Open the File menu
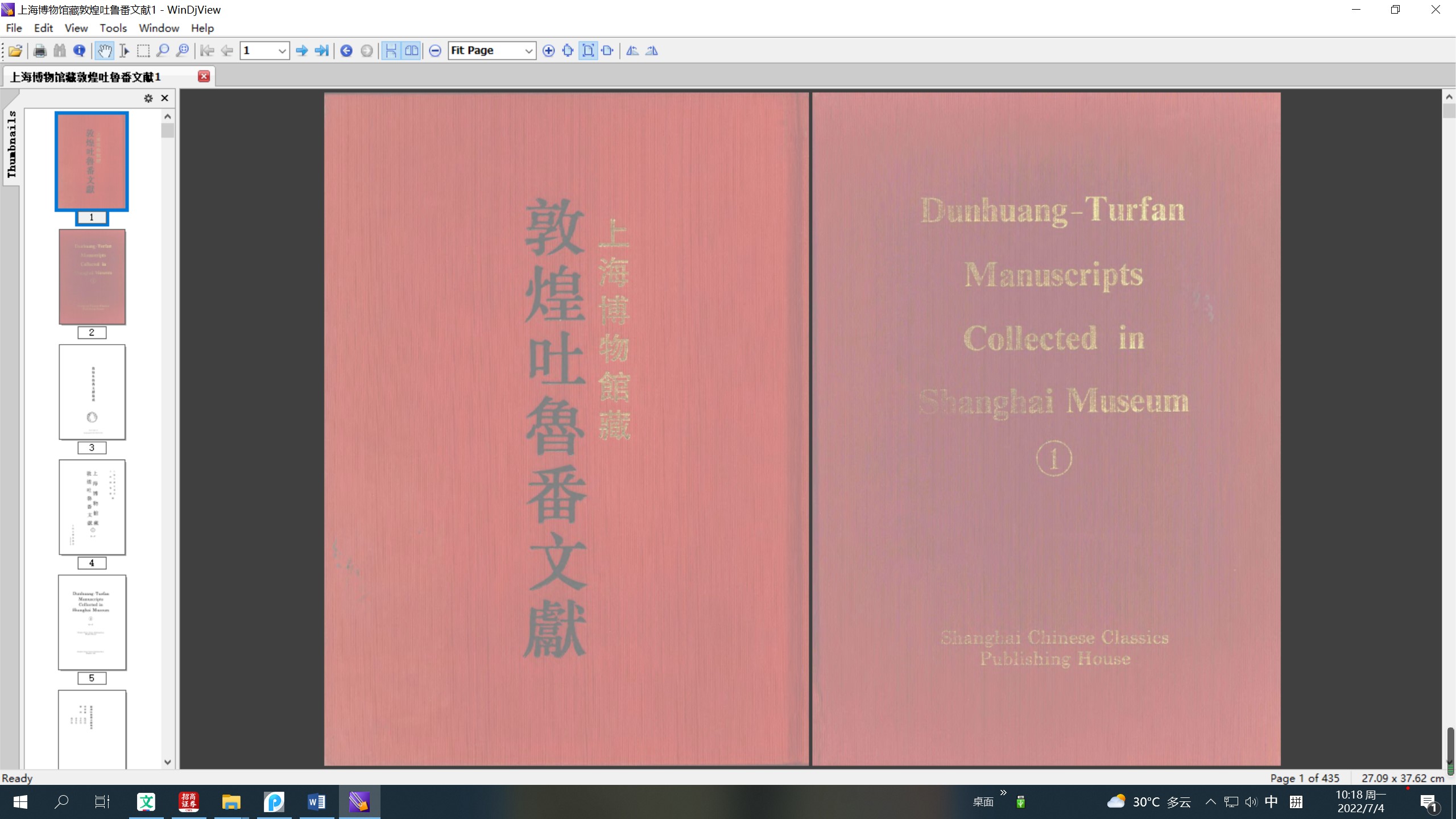1456x819 pixels. pos(14,28)
